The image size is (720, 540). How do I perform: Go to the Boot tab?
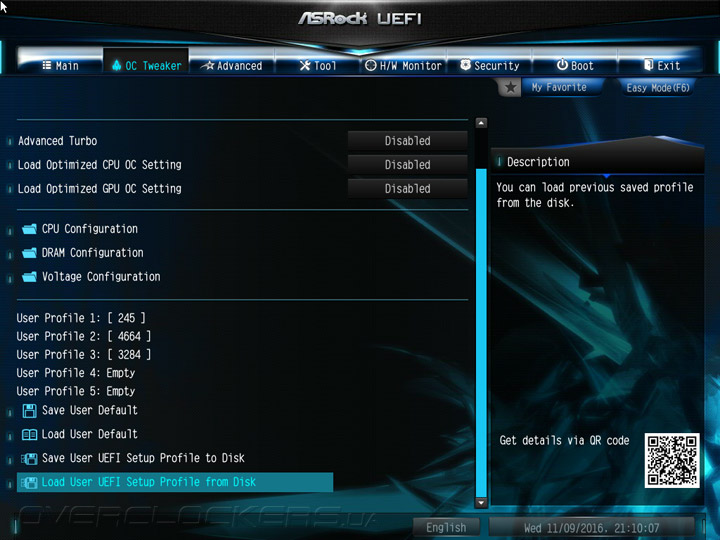click(575, 66)
